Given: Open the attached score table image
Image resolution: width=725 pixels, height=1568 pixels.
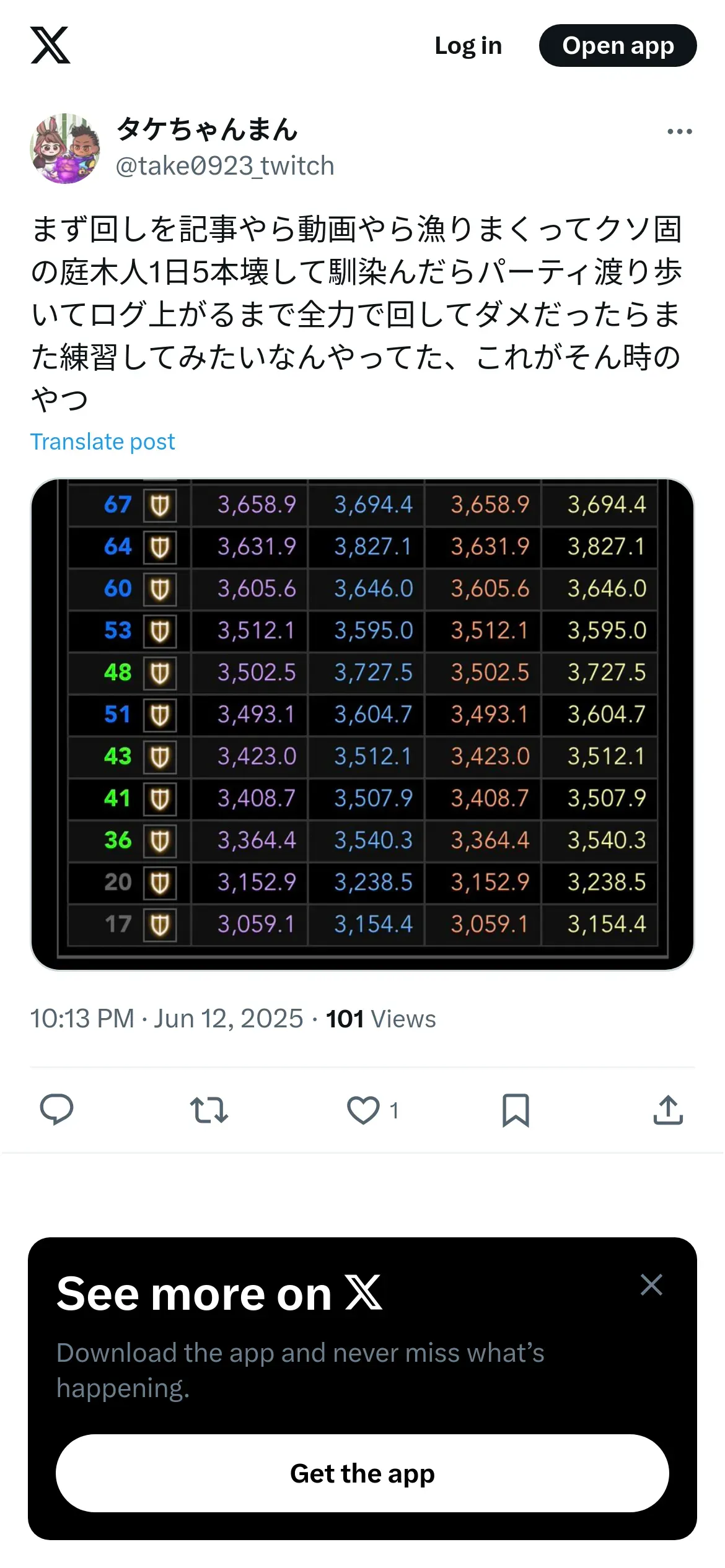Looking at the screenshot, I should pyautogui.click(x=362, y=724).
